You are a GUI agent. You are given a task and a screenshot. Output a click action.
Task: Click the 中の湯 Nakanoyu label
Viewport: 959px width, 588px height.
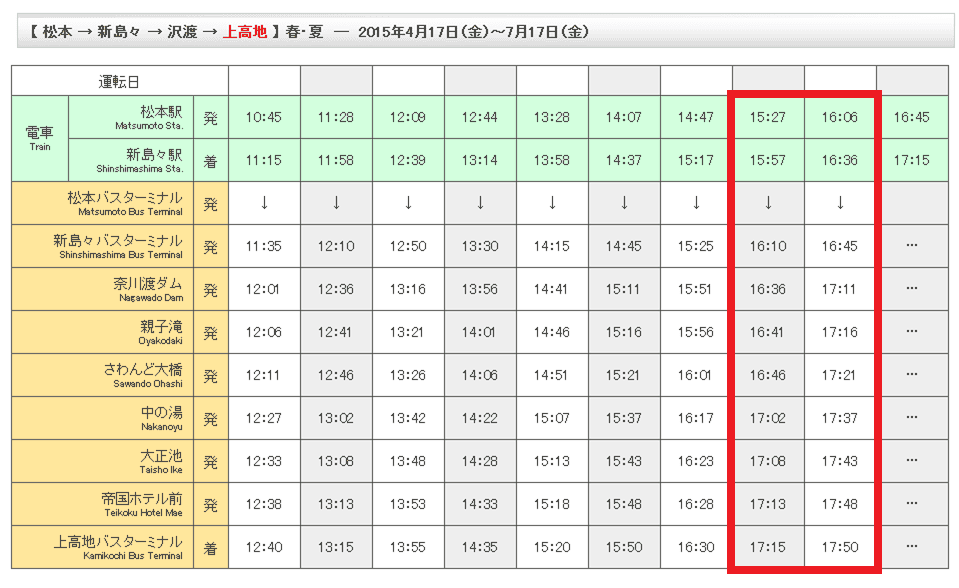click(103, 418)
